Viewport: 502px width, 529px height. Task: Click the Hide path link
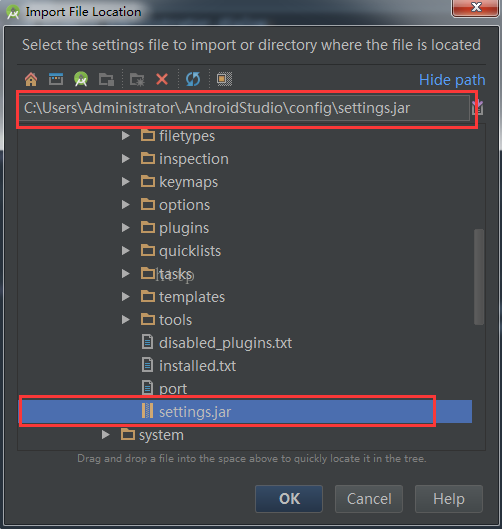[x=452, y=80]
